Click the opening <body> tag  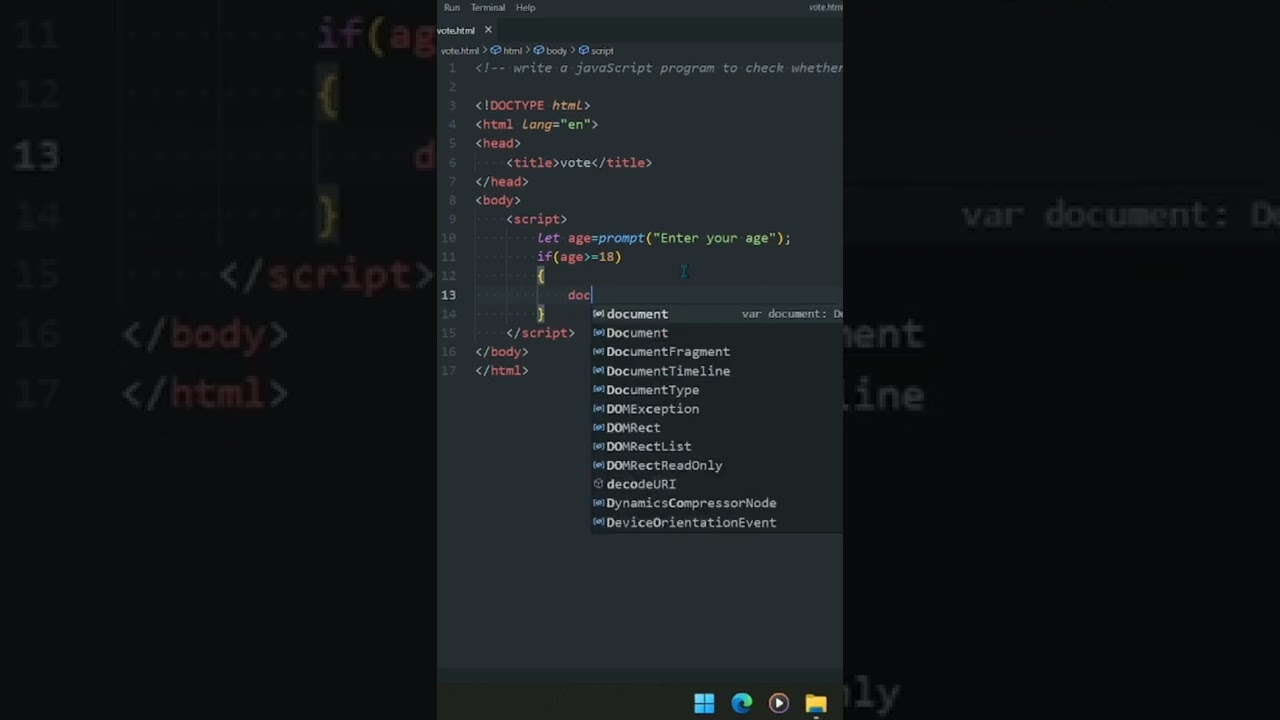coord(498,200)
